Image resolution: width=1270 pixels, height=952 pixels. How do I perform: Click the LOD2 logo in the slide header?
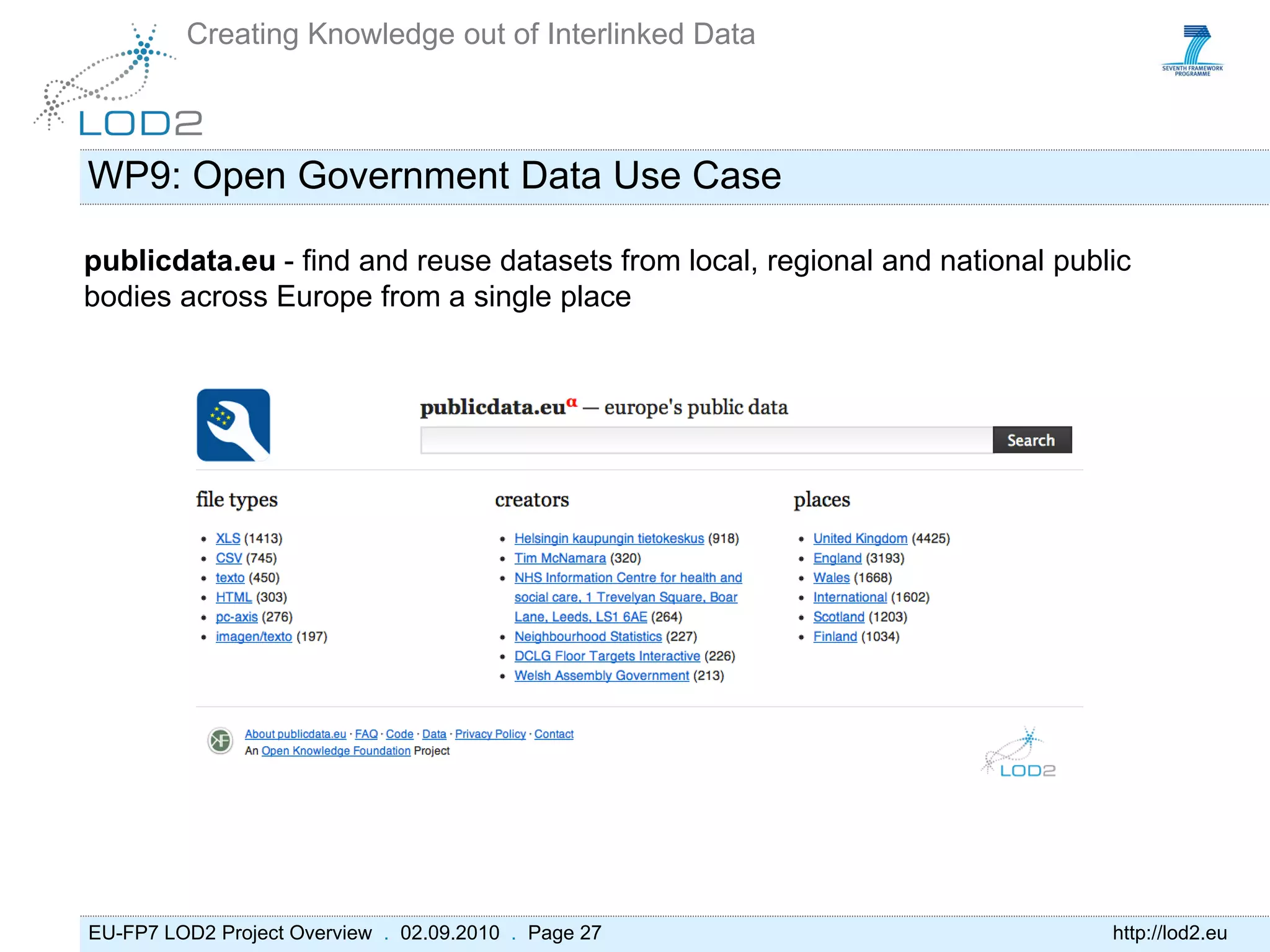pos(118,79)
